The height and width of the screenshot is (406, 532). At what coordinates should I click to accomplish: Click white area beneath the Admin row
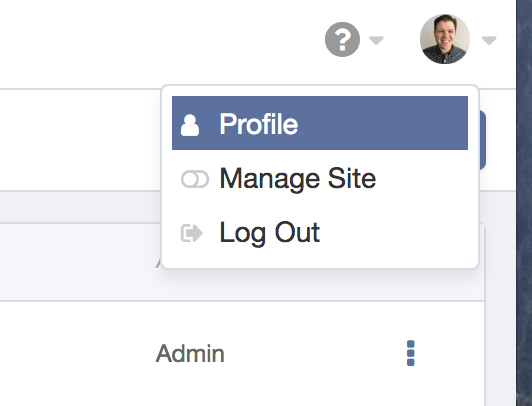(x=238, y=390)
